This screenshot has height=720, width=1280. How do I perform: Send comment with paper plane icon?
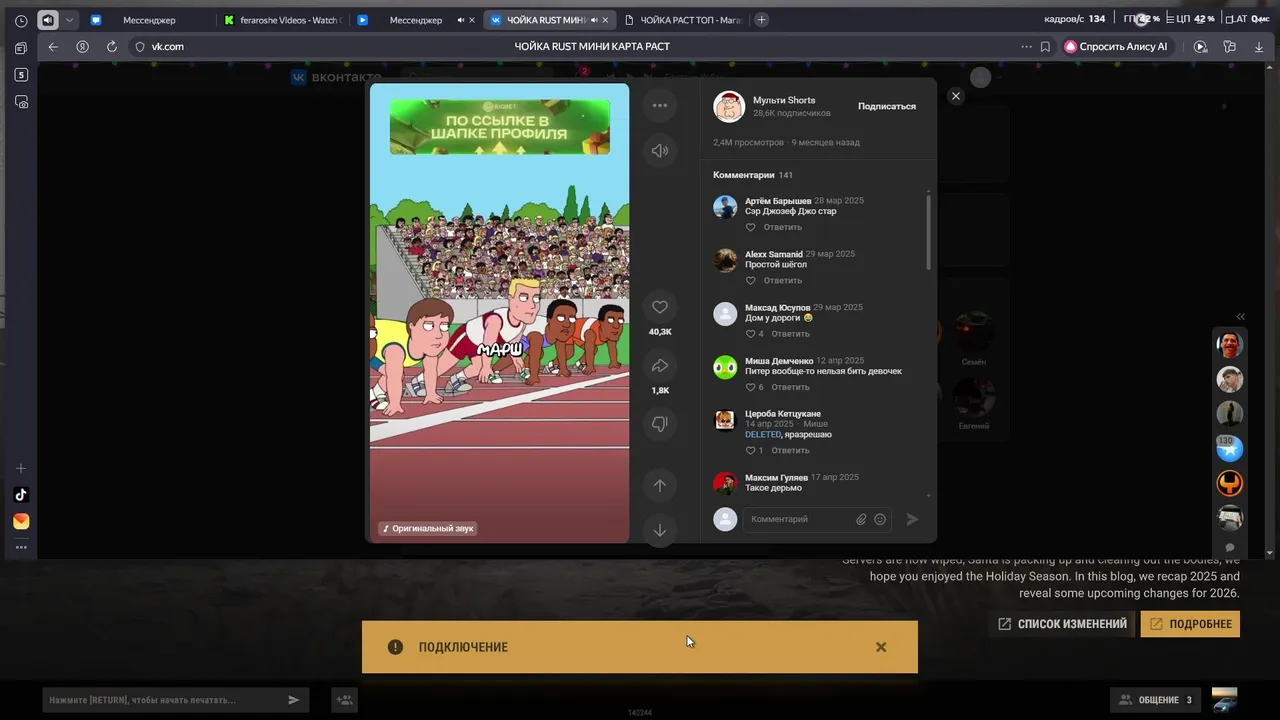coord(912,519)
